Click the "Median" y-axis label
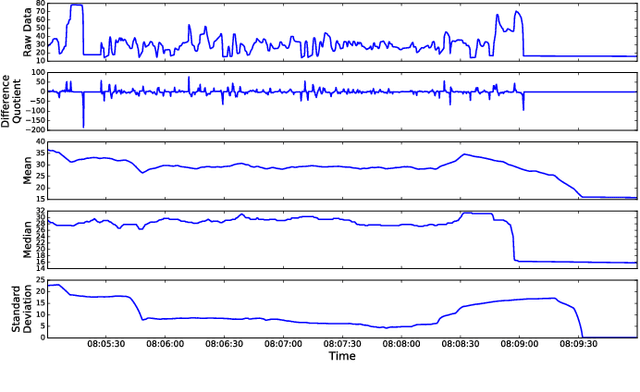Viewport: 640px width, 392px height. [x=27, y=240]
